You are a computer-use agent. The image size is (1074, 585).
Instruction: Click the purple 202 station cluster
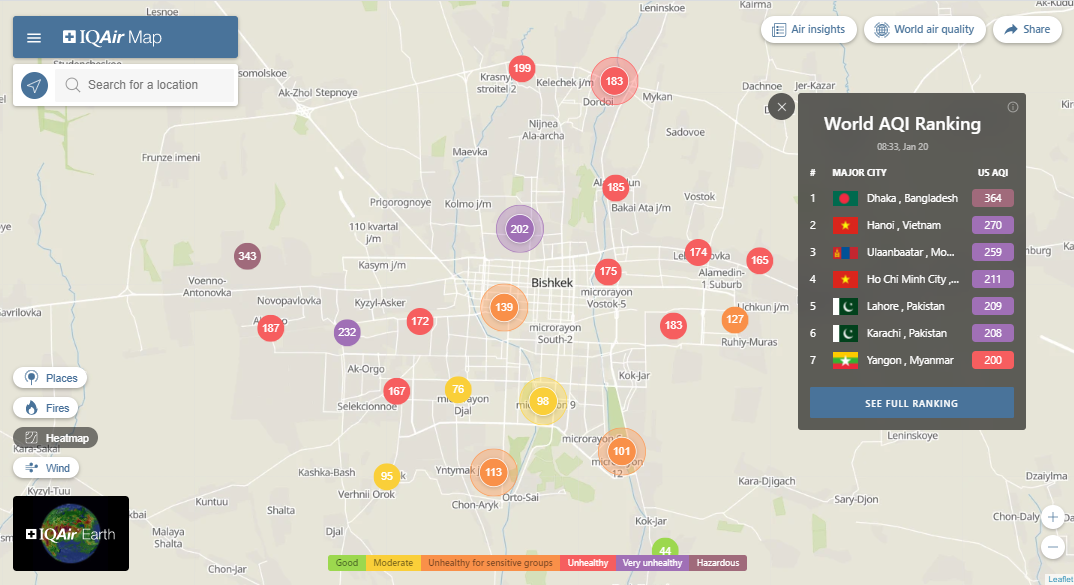(x=519, y=229)
